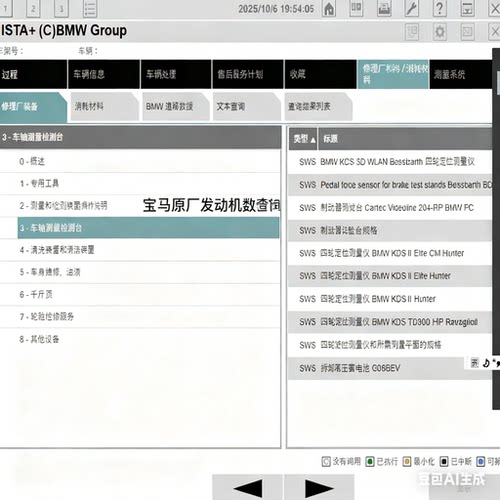Open the wrench settings icon

coord(412,9)
